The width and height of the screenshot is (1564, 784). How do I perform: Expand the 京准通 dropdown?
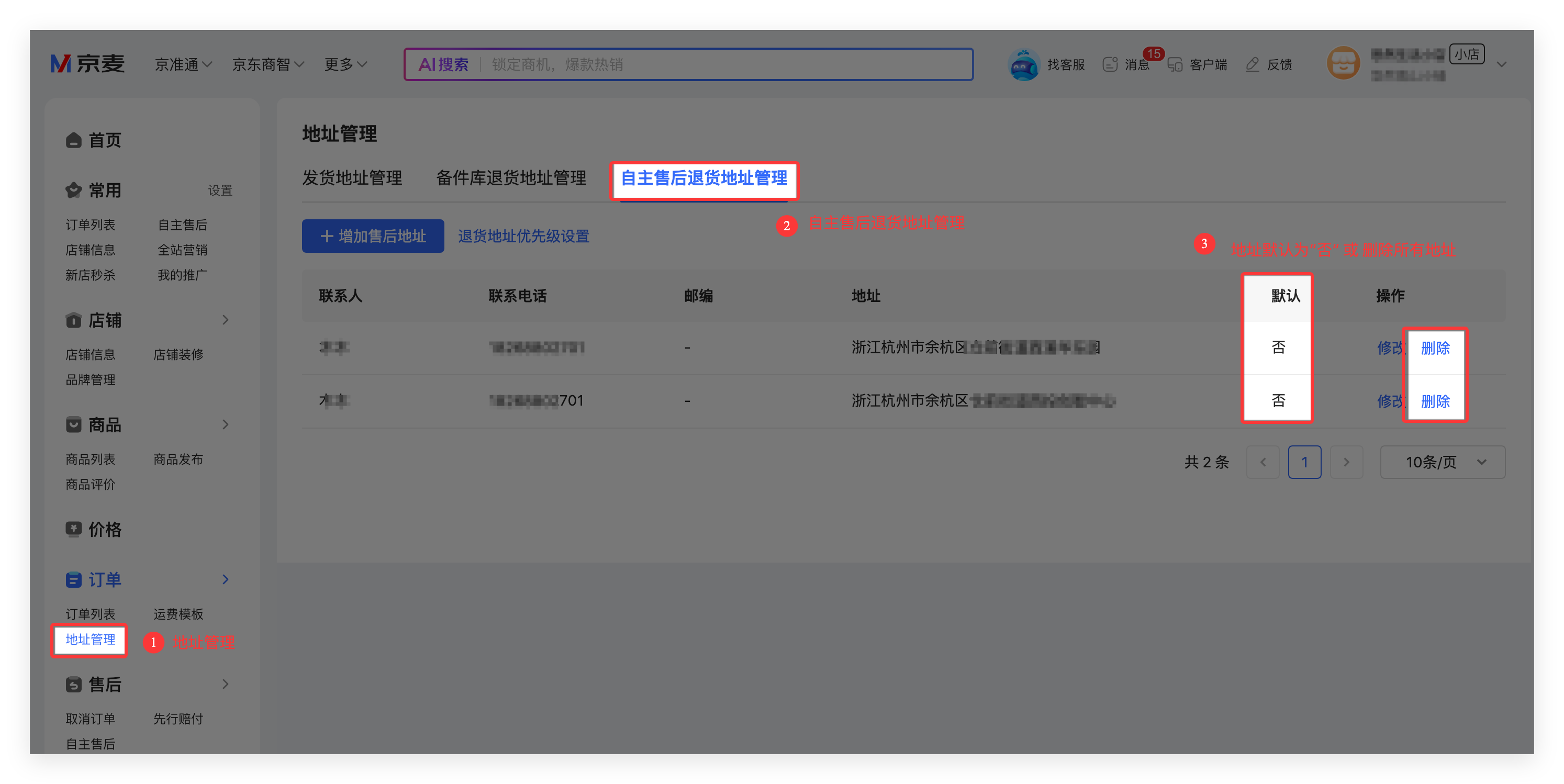click(x=183, y=64)
